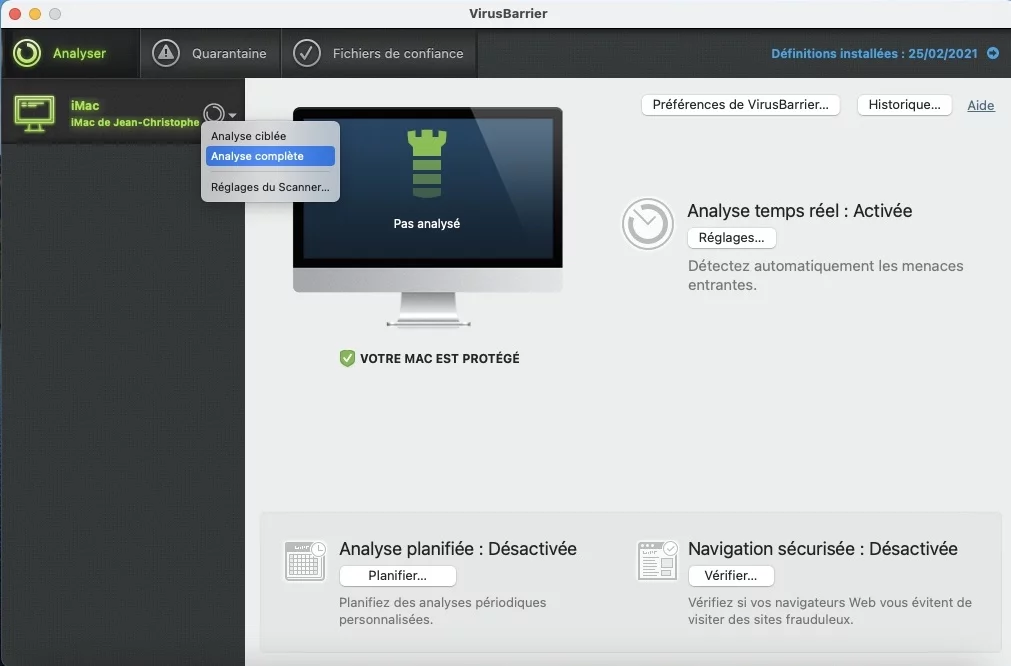Open Préférences de VirusBarrier

[x=740, y=105]
